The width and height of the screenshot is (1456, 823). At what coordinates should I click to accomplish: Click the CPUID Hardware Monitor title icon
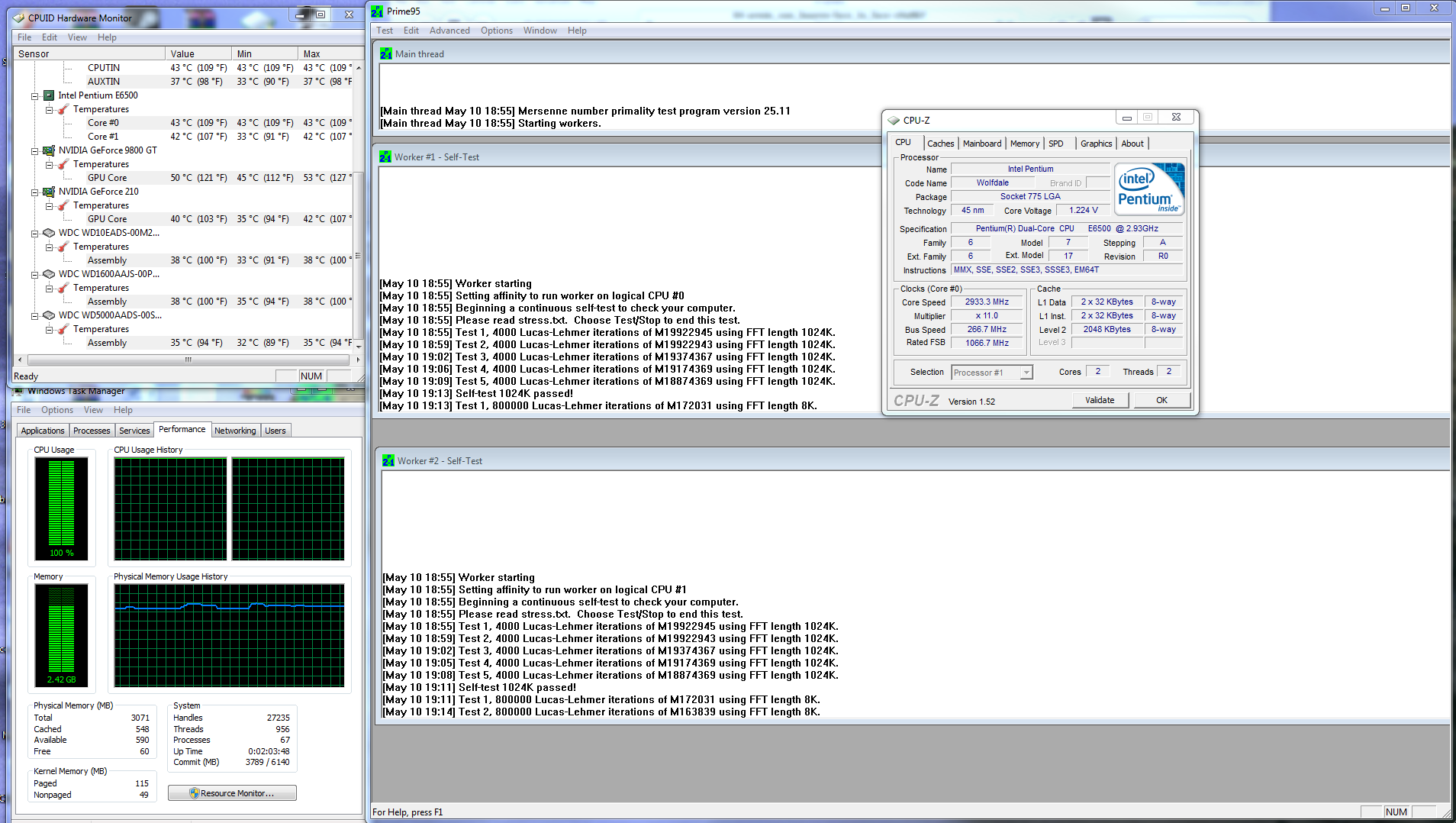(x=19, y=18)
